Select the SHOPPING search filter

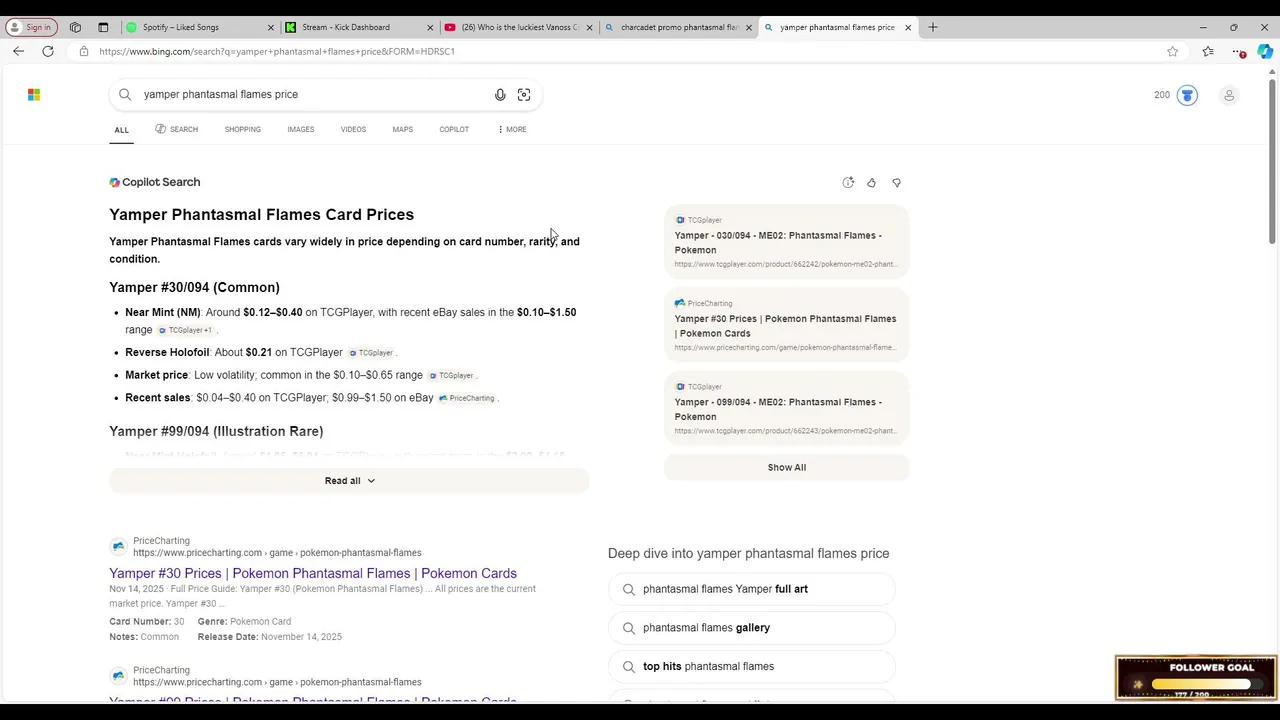point(242,129)
